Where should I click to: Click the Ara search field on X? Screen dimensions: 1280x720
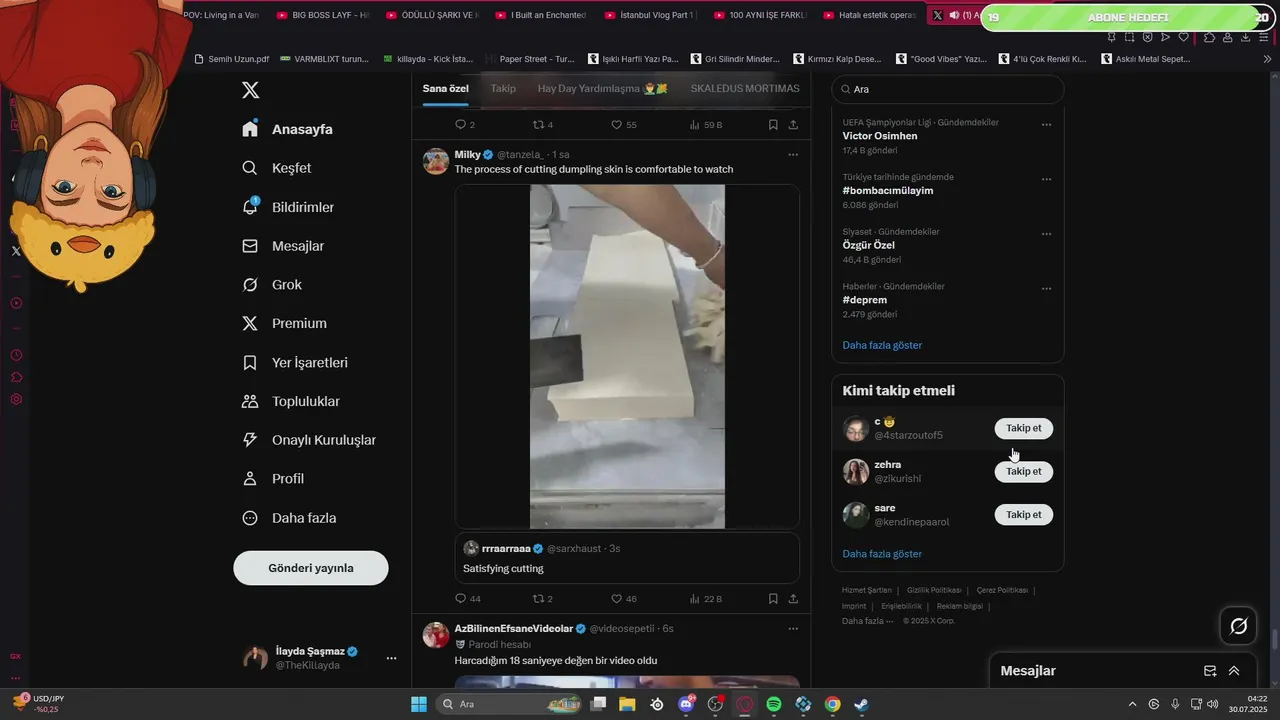(x=948, y=89)
